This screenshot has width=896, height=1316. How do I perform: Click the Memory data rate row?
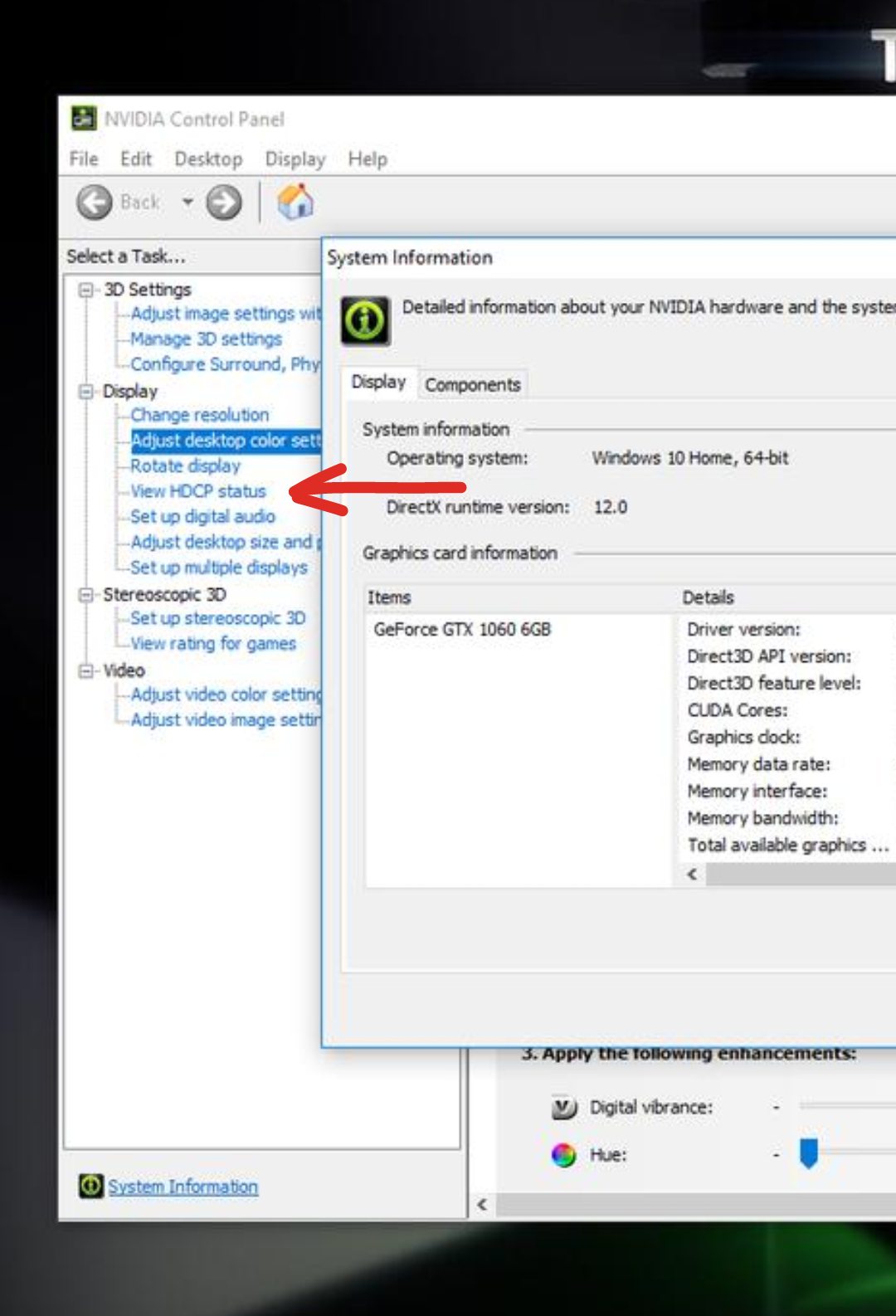pos(758,764)
